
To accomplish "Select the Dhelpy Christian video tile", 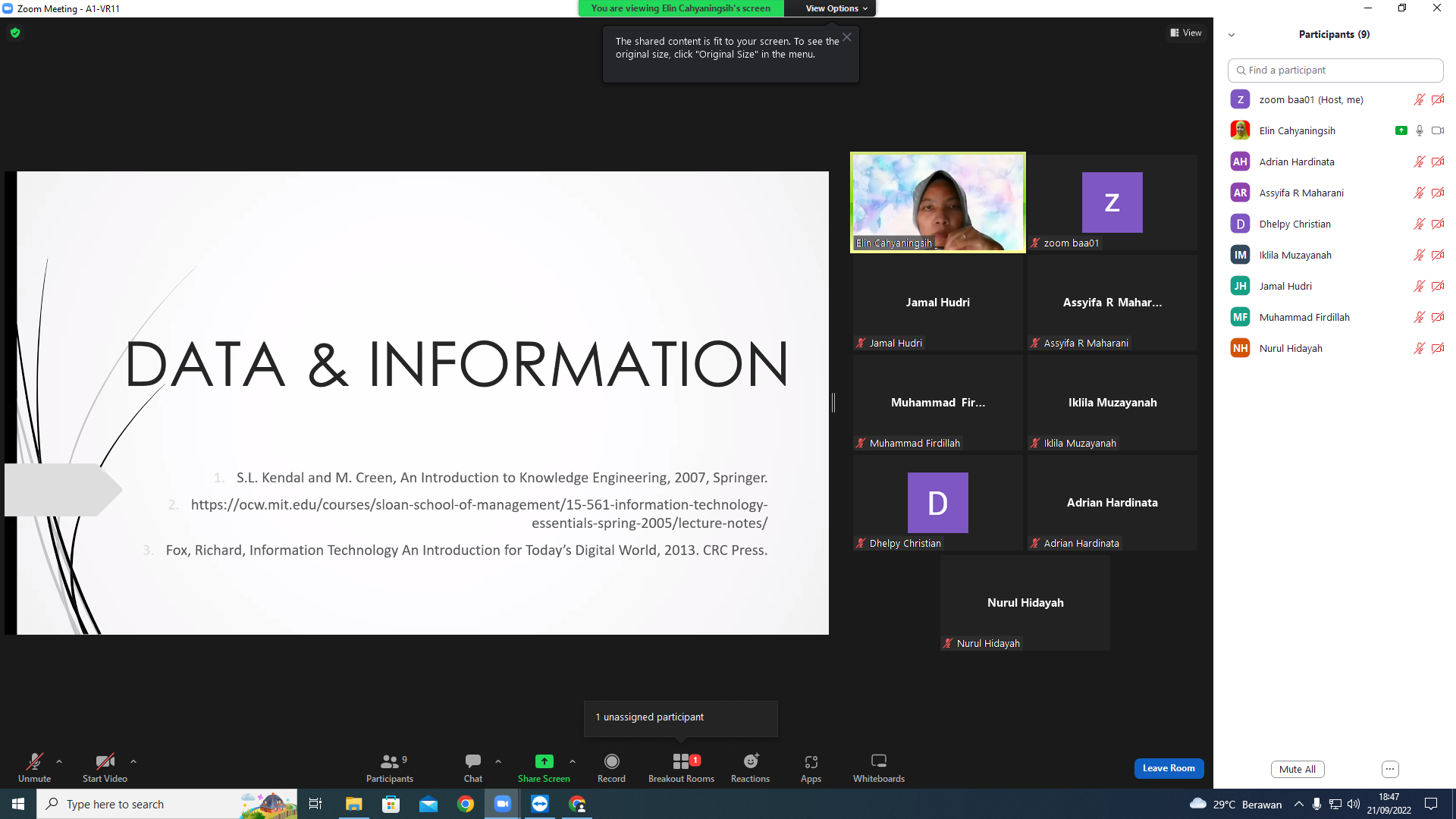I will point(938,503).
